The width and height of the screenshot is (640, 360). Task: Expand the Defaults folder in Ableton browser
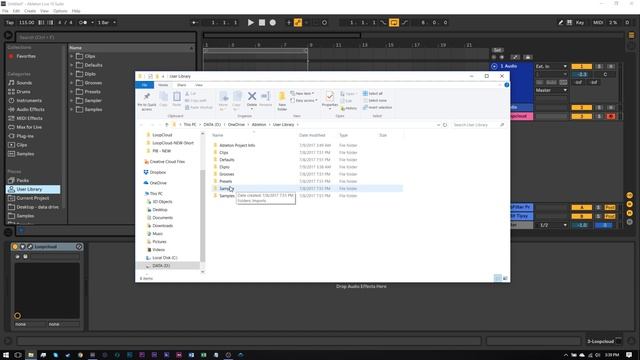click(x=72, y=65)
